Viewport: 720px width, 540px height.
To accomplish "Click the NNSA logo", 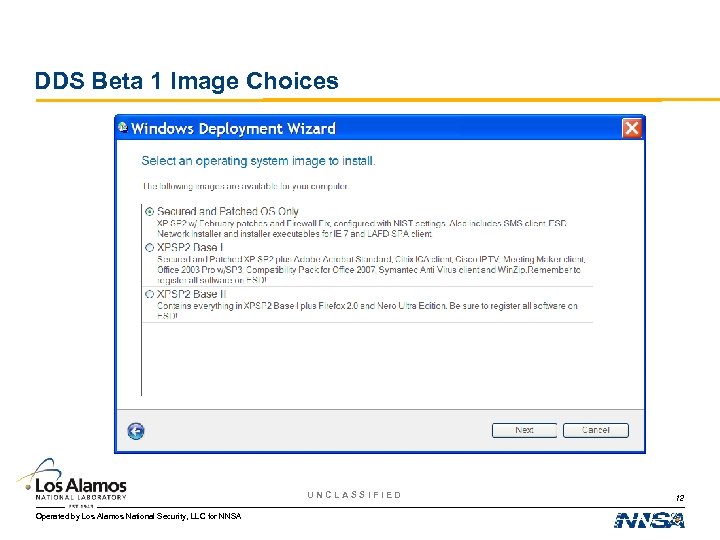I will click(x=649, y=520).
